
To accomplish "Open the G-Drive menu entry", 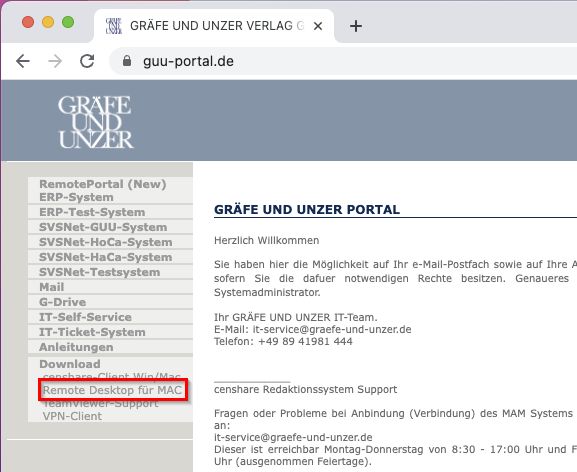I will click(x=63, y=302).
